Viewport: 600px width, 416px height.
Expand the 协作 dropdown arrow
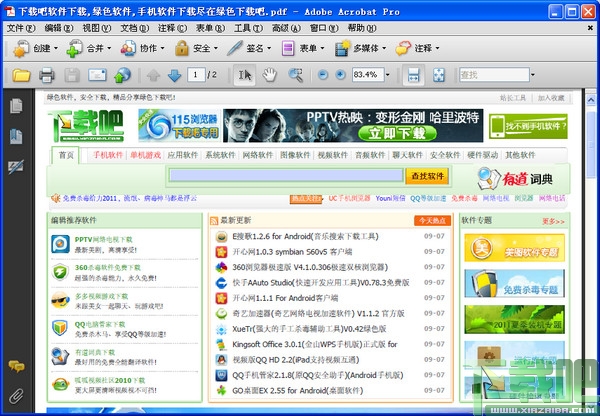(162, 48)
